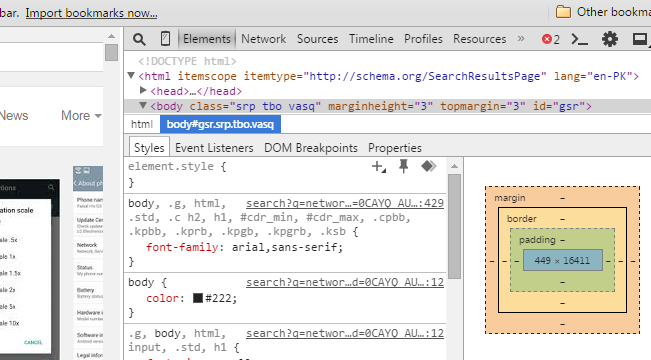Click the border label in box model
Image resolution: width=651 pixels, height=360 pixels.
[521, 218]
